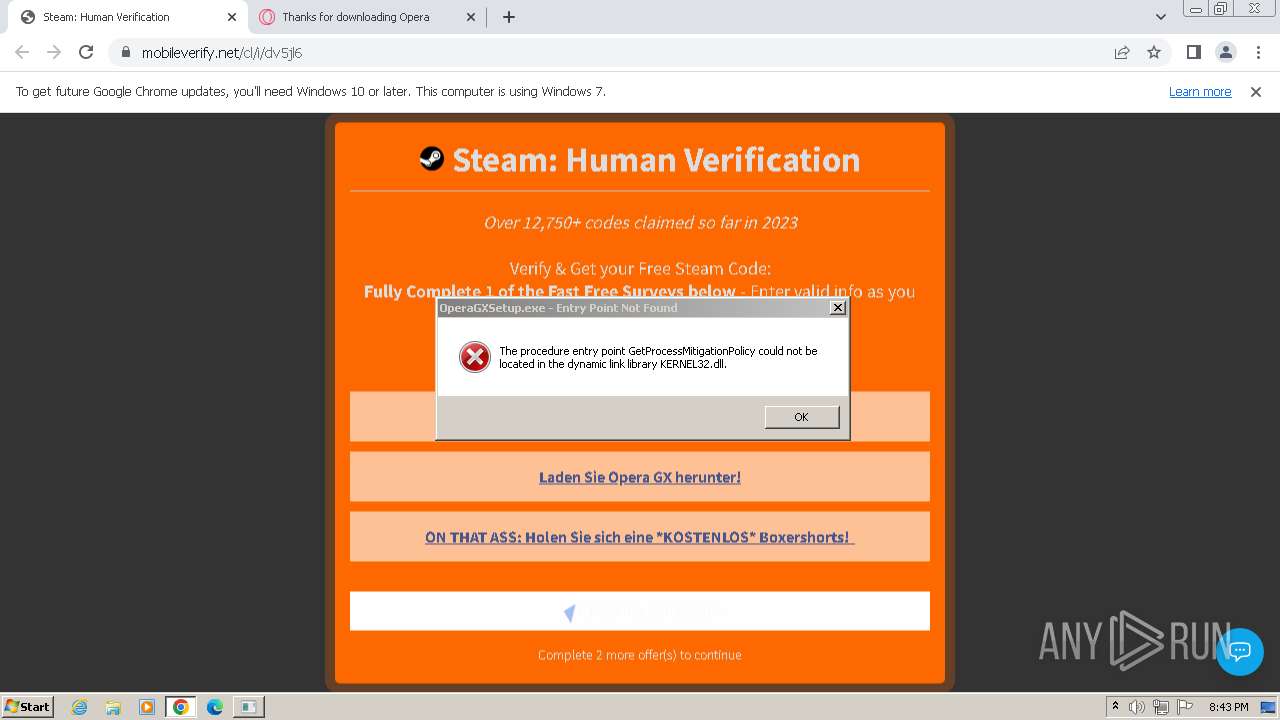
Task: Close the OperaGXSetup.exe error dialog
Action: click(838, 308)
